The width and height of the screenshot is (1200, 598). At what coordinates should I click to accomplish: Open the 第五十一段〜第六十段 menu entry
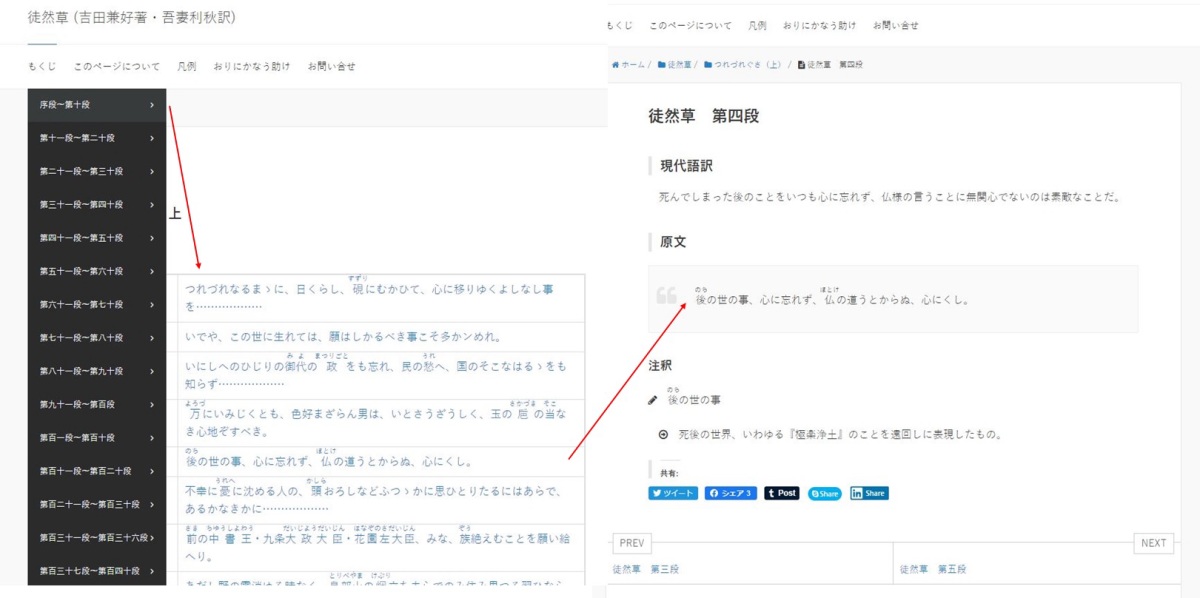[x=97, y=271]
